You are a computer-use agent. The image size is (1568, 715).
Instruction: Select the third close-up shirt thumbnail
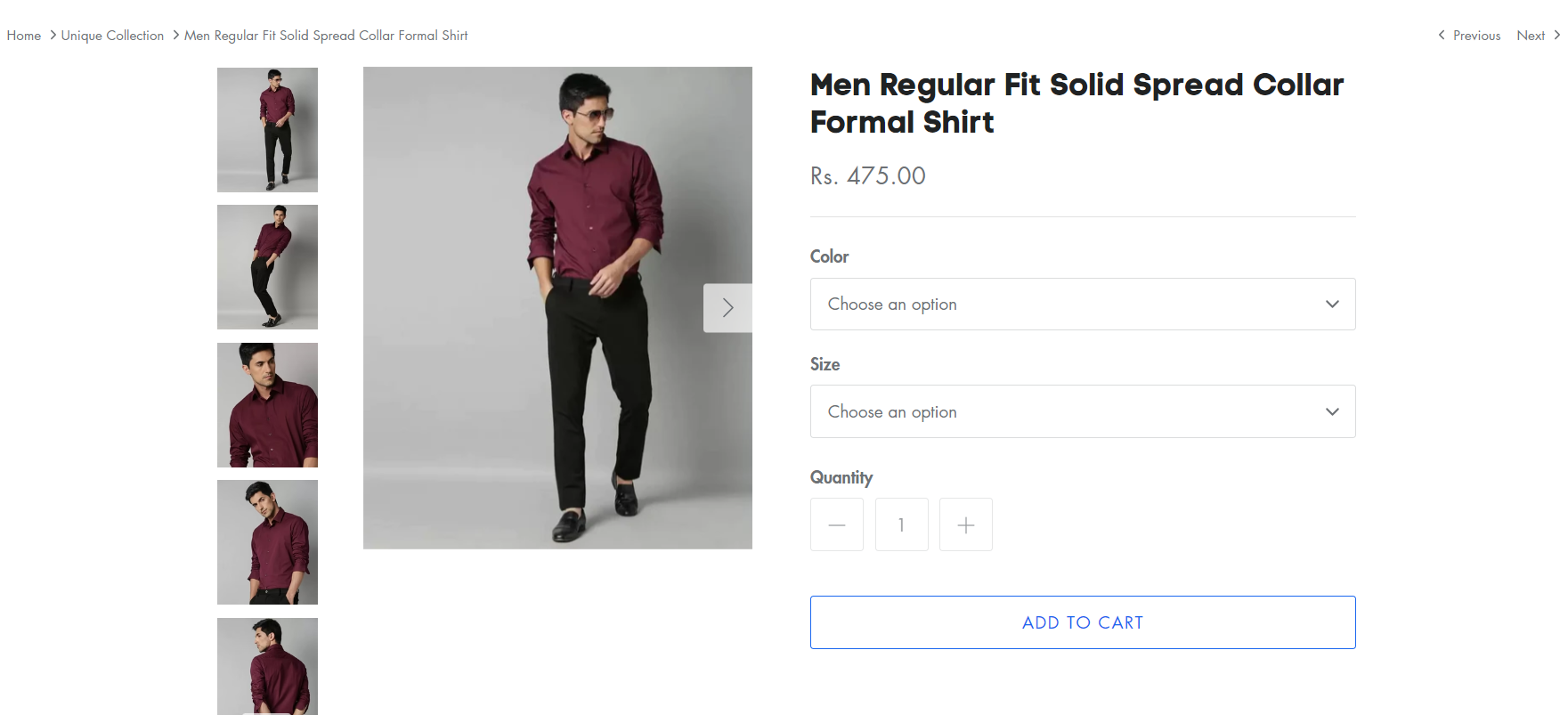(x=267, y=405)
